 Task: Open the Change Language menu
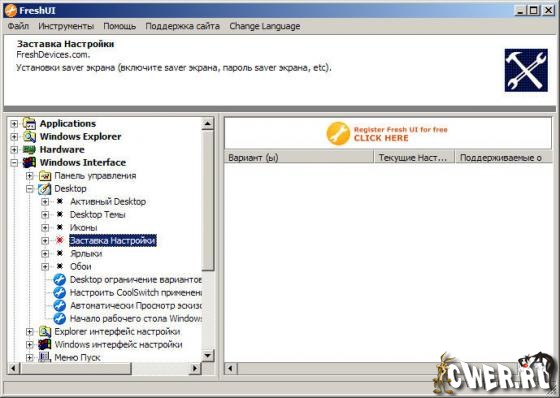point(265,26)
